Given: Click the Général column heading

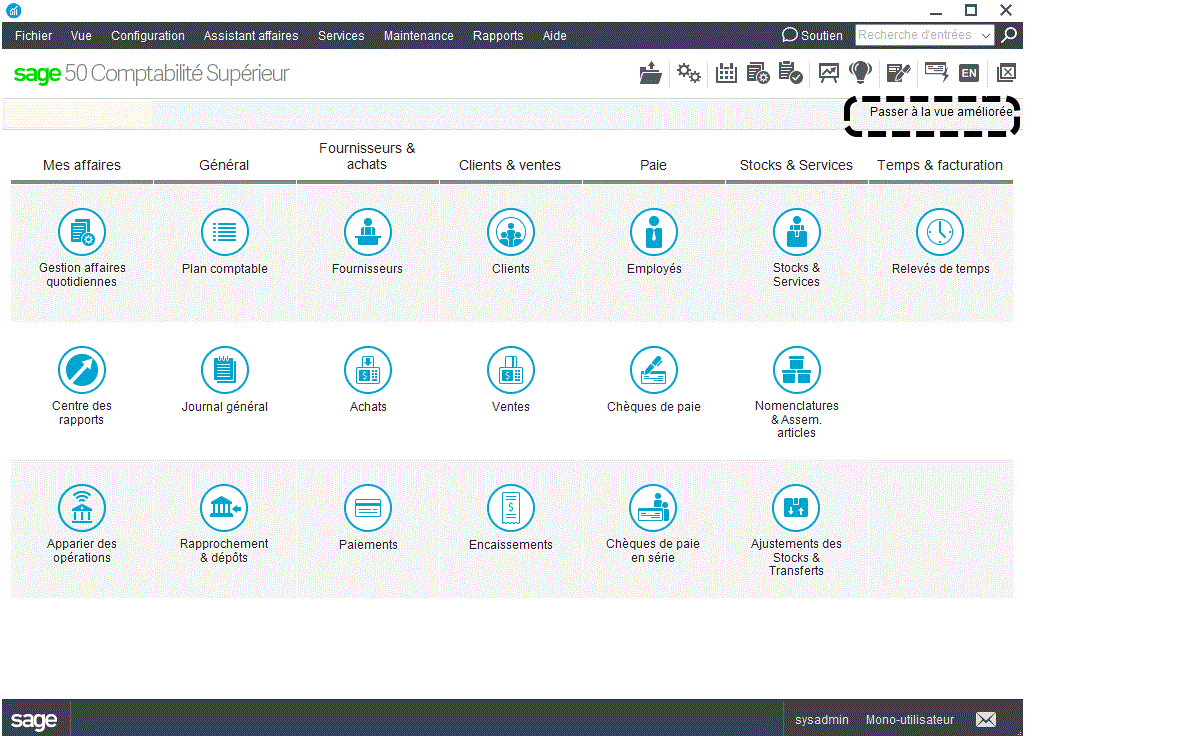Looking at the screenshot, I should tap(224, 165).
